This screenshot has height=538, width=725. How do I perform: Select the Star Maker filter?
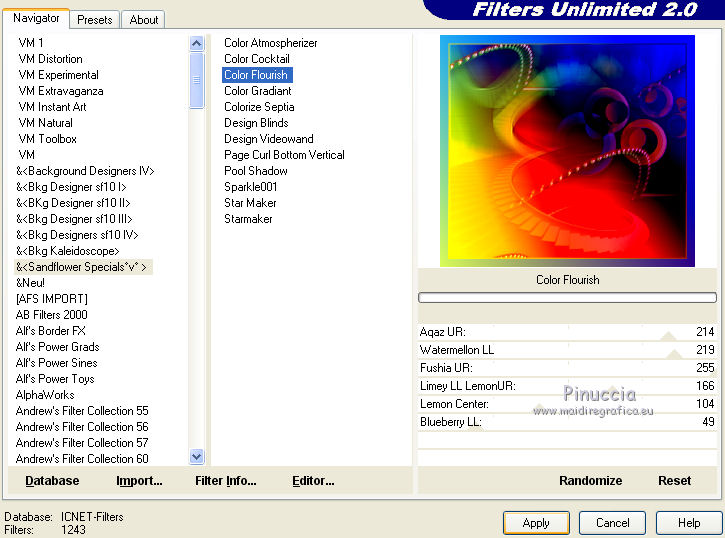tap(250, 203)
